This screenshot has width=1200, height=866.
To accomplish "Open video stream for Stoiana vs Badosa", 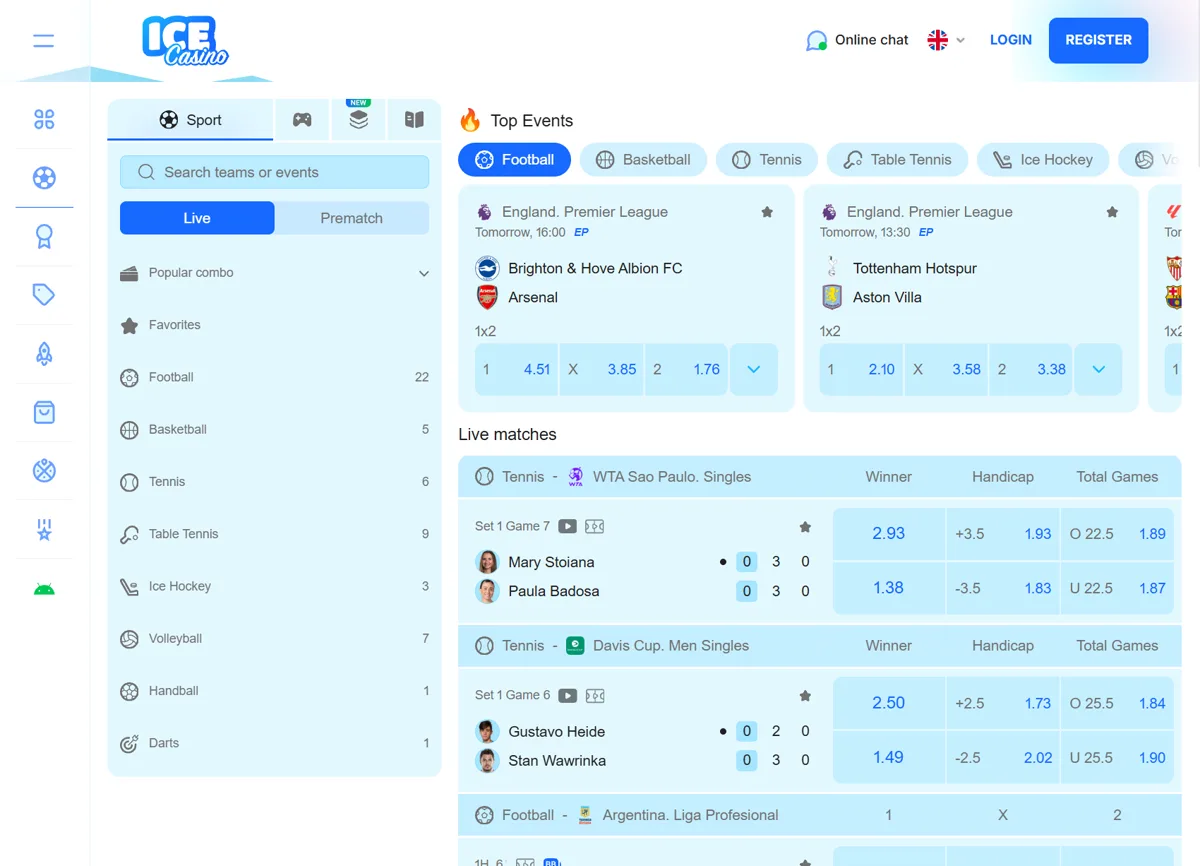I will (567, 526).
